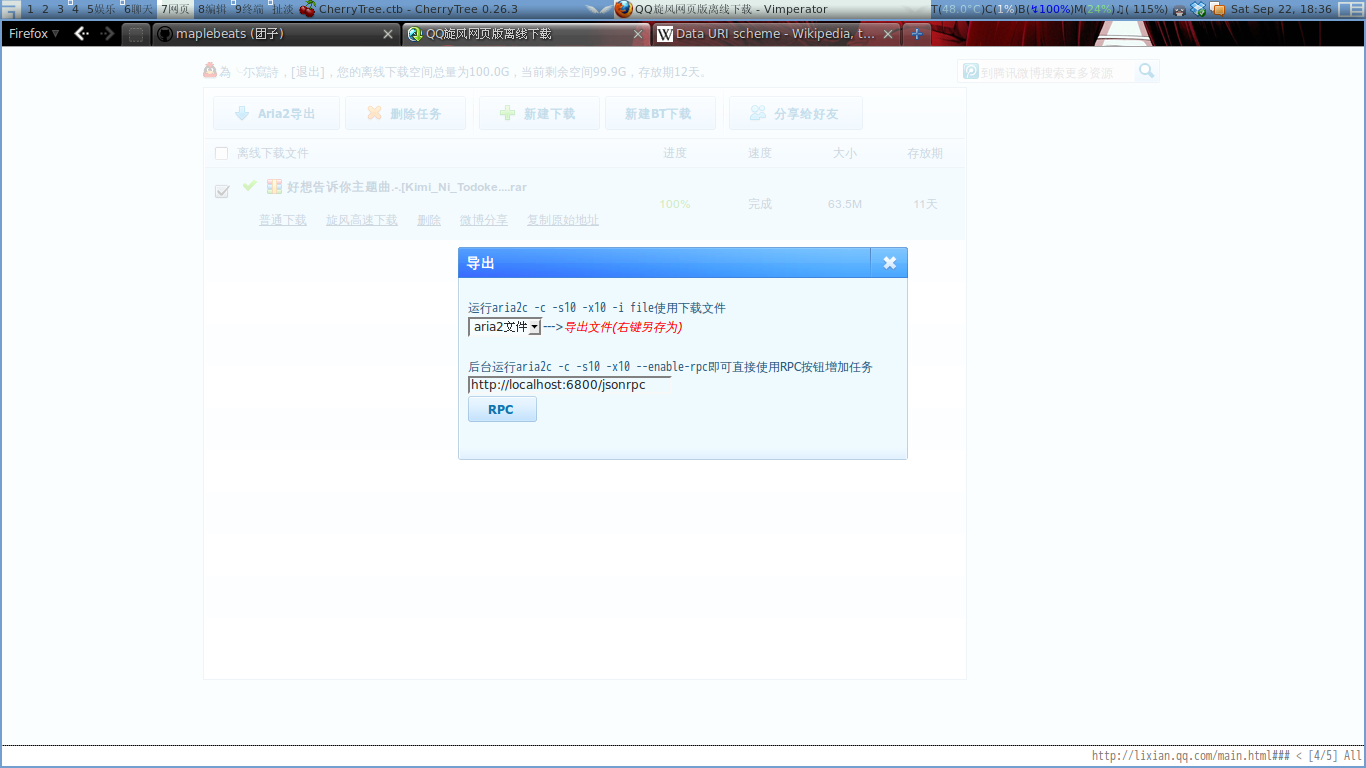Click the rar archive file icon
The width and height of the screenshot is (1366, 768).
[x=274, y=187]
